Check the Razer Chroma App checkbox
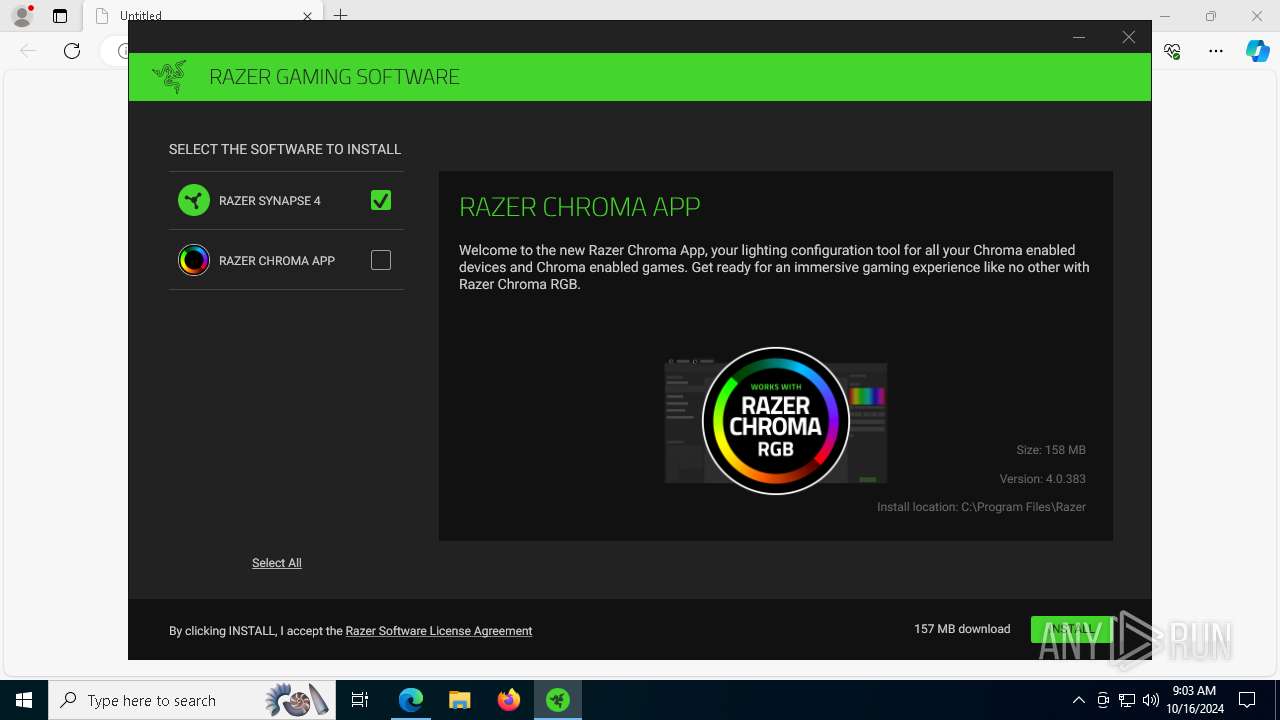The image size is (1280, 720). click(x=381, y=260)
